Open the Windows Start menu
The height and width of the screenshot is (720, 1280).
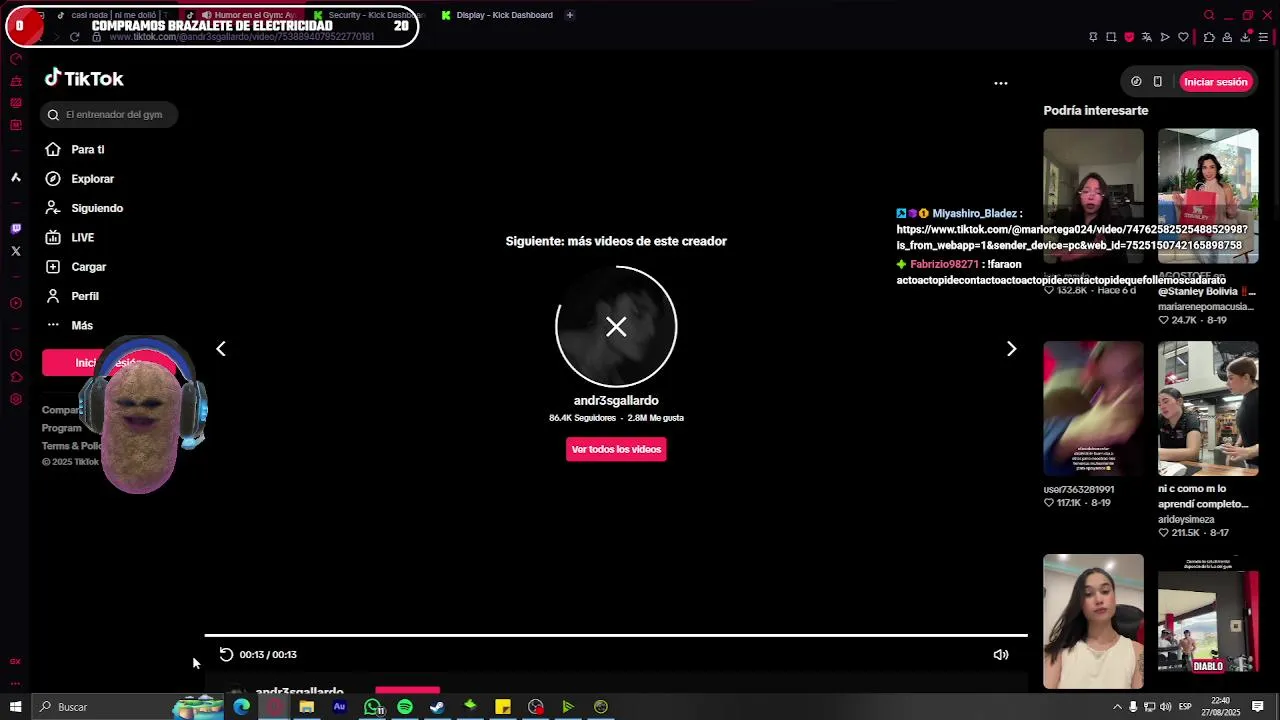15,707
